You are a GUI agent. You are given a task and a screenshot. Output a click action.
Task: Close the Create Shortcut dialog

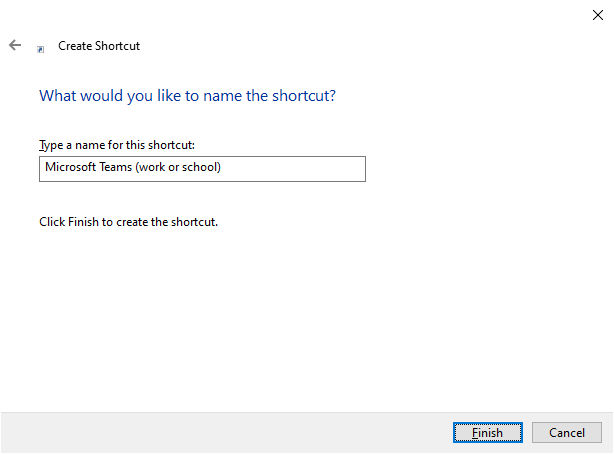click(x=598, y=15)
